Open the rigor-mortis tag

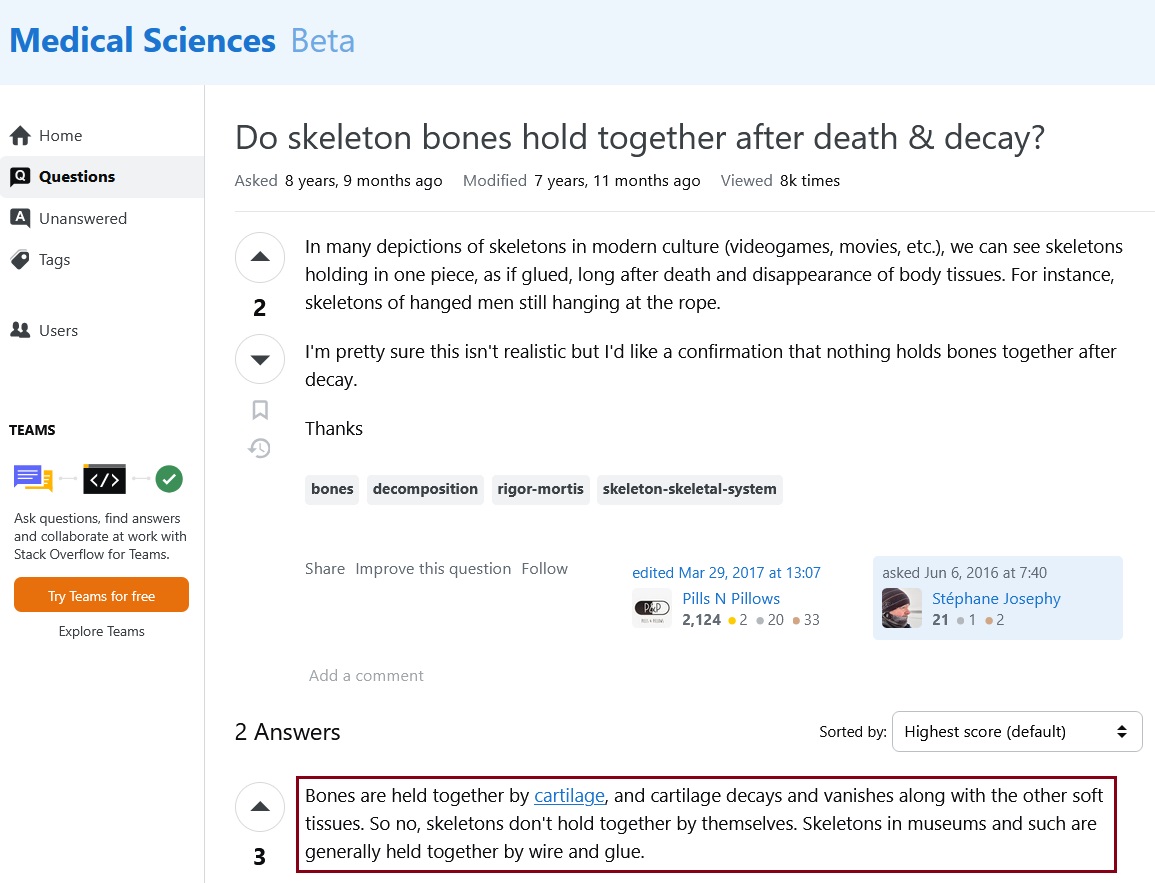tap(540, 489)
